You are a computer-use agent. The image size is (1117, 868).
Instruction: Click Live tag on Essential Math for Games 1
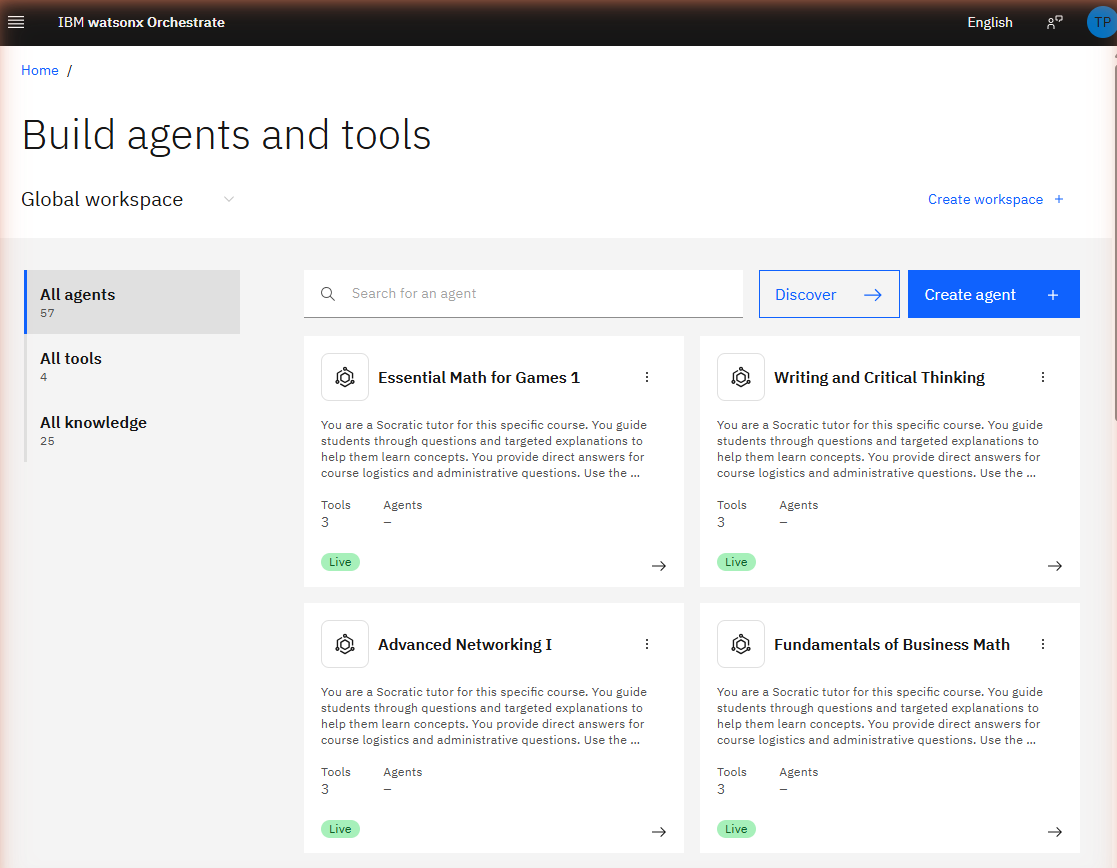click(341, 562)
